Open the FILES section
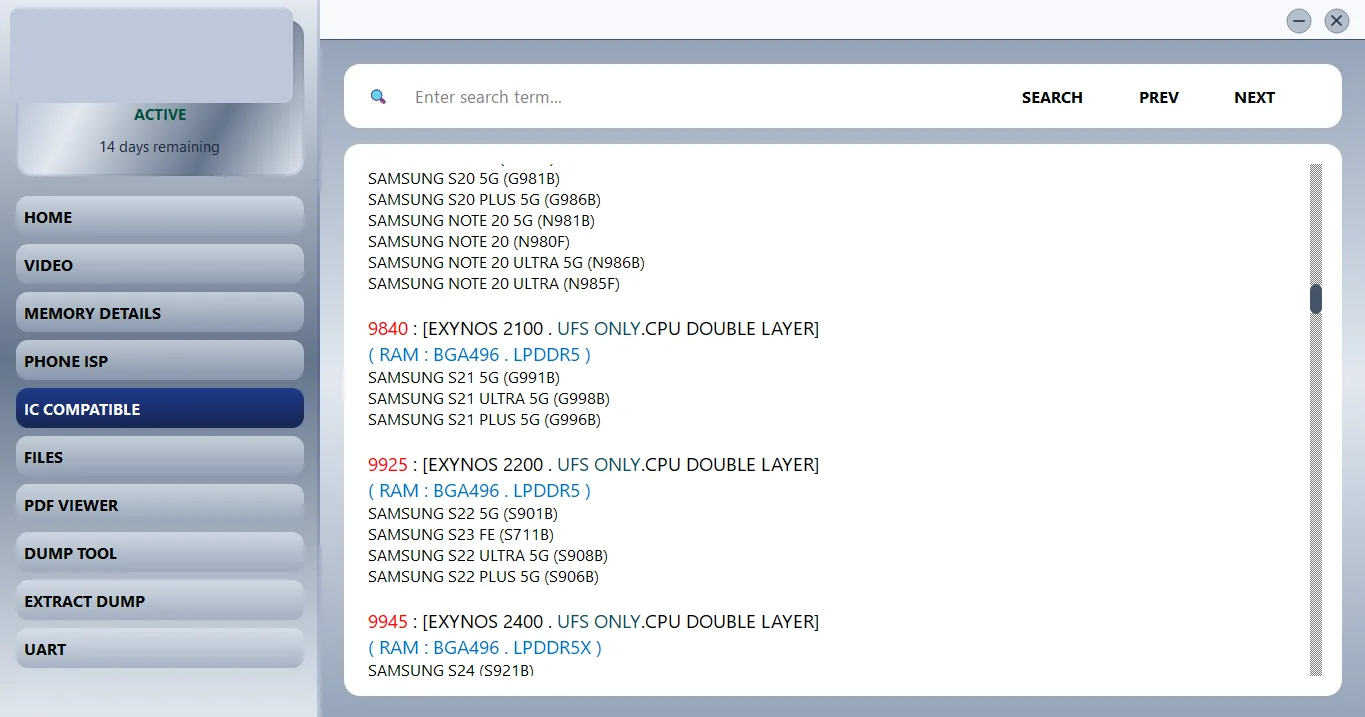 point(160,457)
